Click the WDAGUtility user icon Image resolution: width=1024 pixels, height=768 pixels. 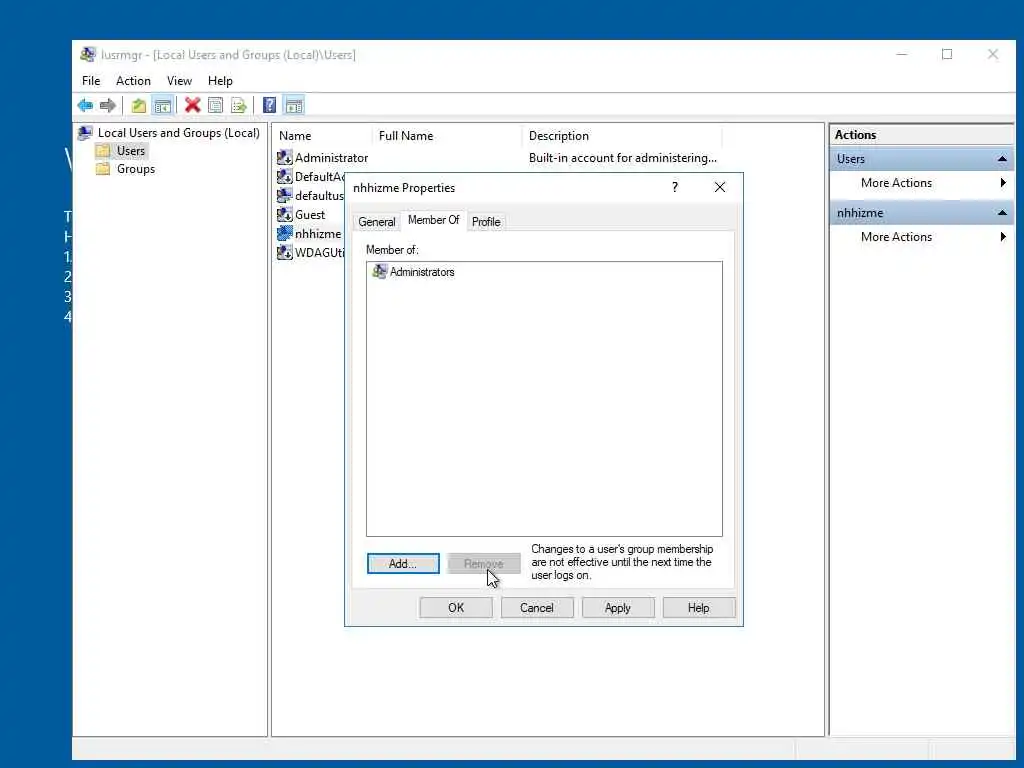pyautogui.click(x=284, y=252)
